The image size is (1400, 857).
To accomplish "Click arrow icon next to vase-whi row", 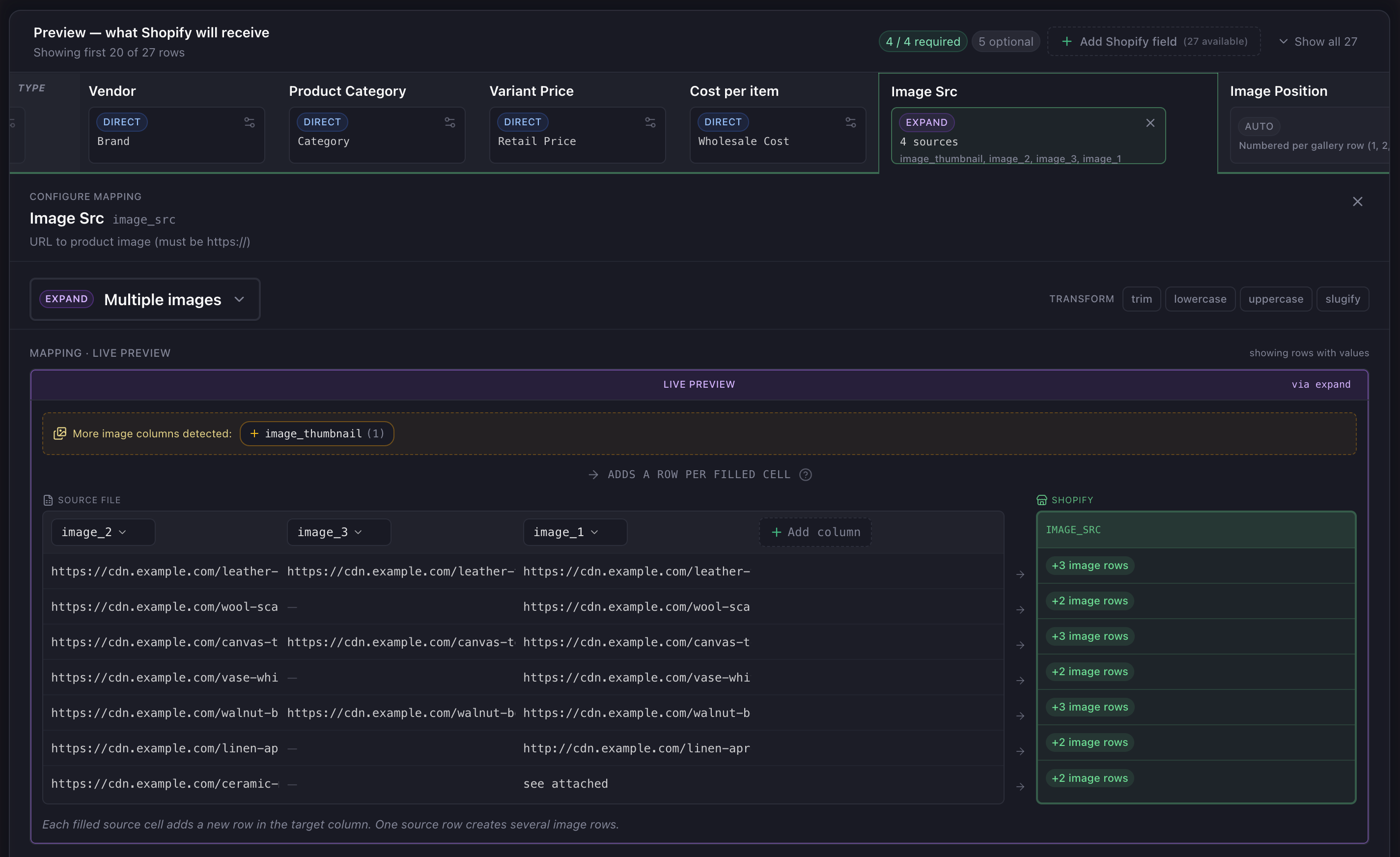I will pyautogui.click(x=1020, y=681).
